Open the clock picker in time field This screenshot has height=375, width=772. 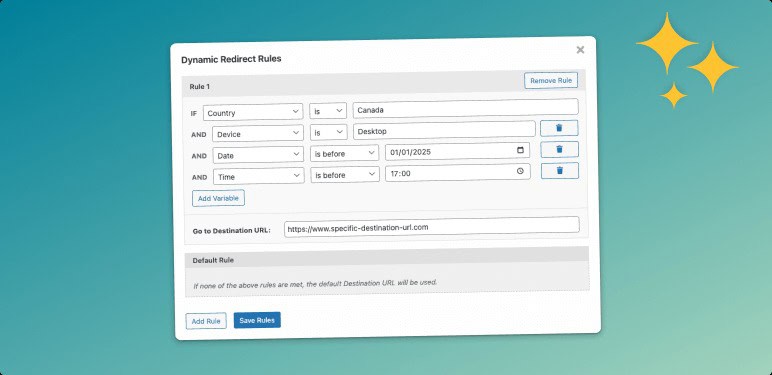point(520,171)
